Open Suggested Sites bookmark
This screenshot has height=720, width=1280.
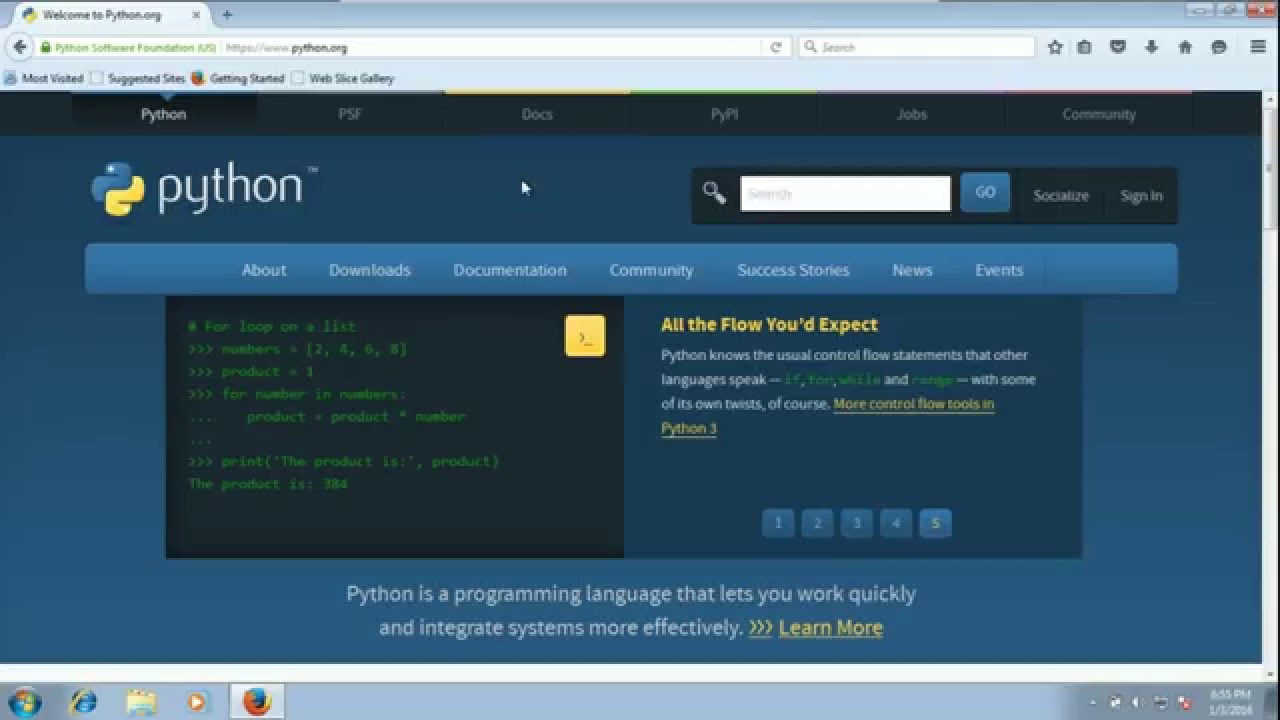pyautogui.click(x=138, y=78)
